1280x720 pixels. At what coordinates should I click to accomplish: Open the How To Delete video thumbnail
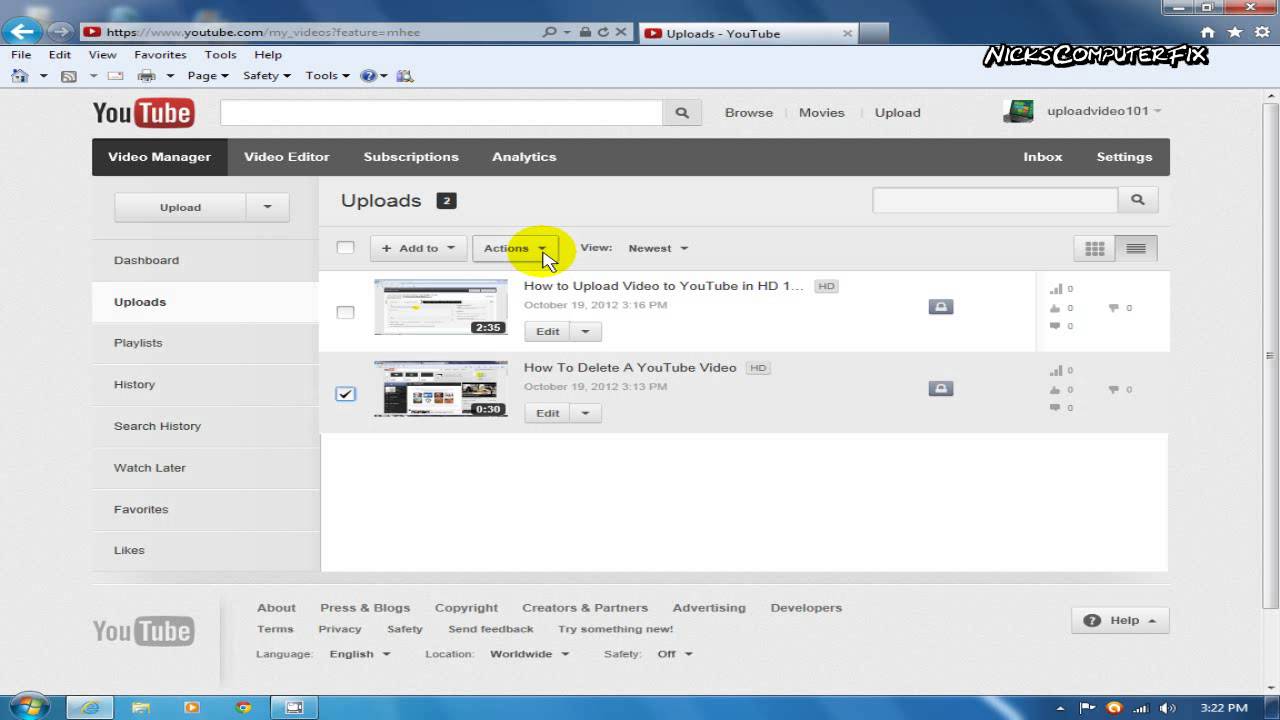(441, 389)
